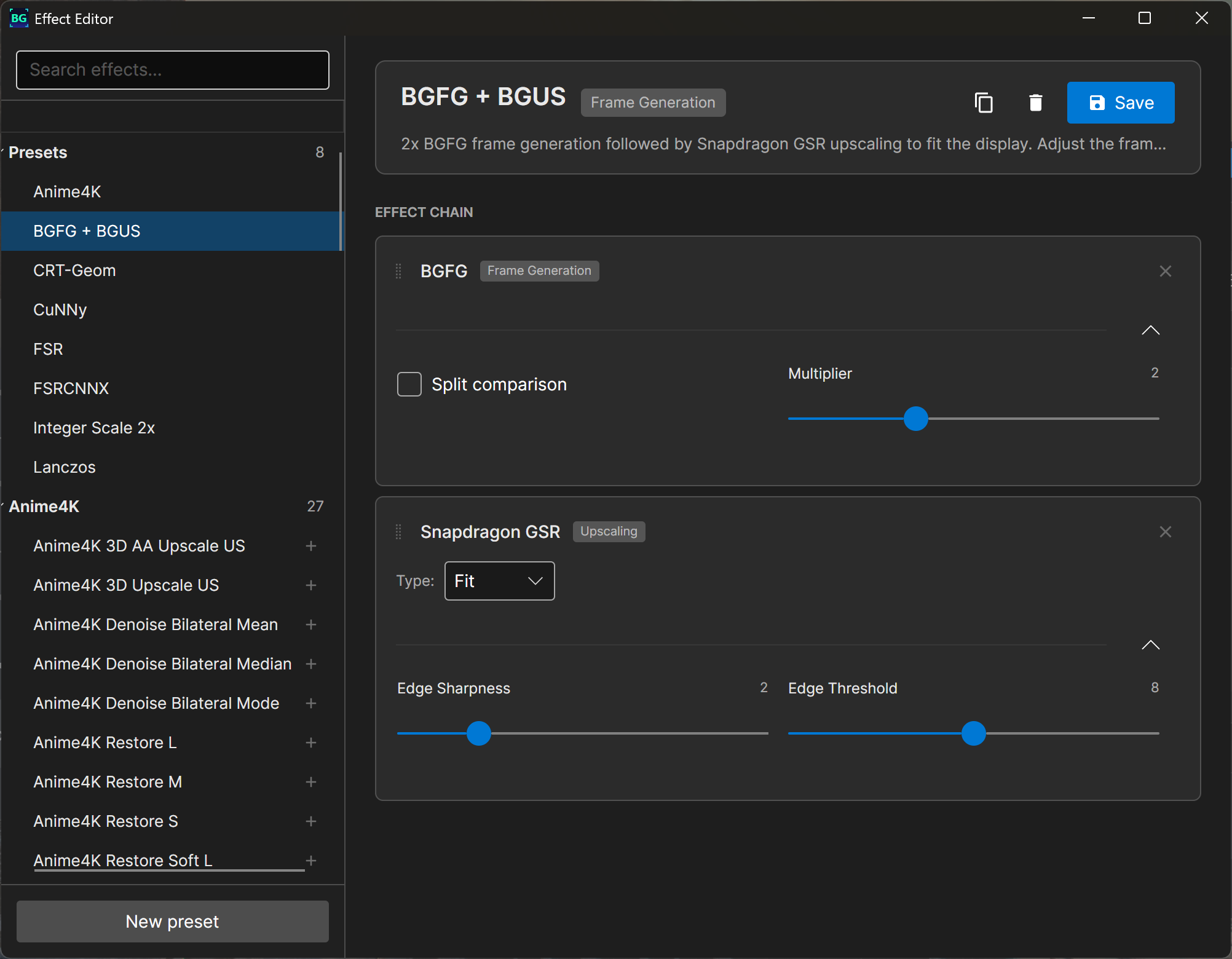Click the BG app icon in title bar
This screenshot has width=1232, height=959.
[x=18, y=18]
